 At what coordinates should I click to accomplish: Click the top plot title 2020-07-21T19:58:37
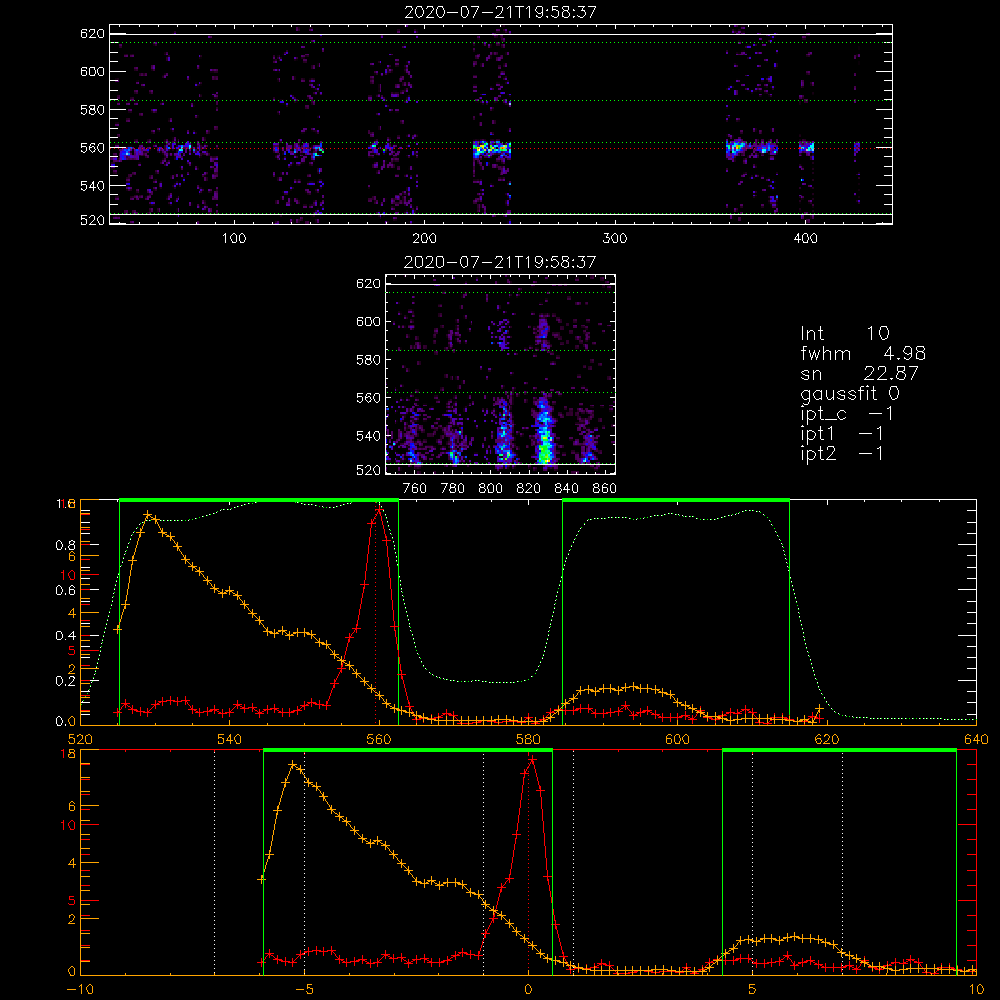click(500, 12)
